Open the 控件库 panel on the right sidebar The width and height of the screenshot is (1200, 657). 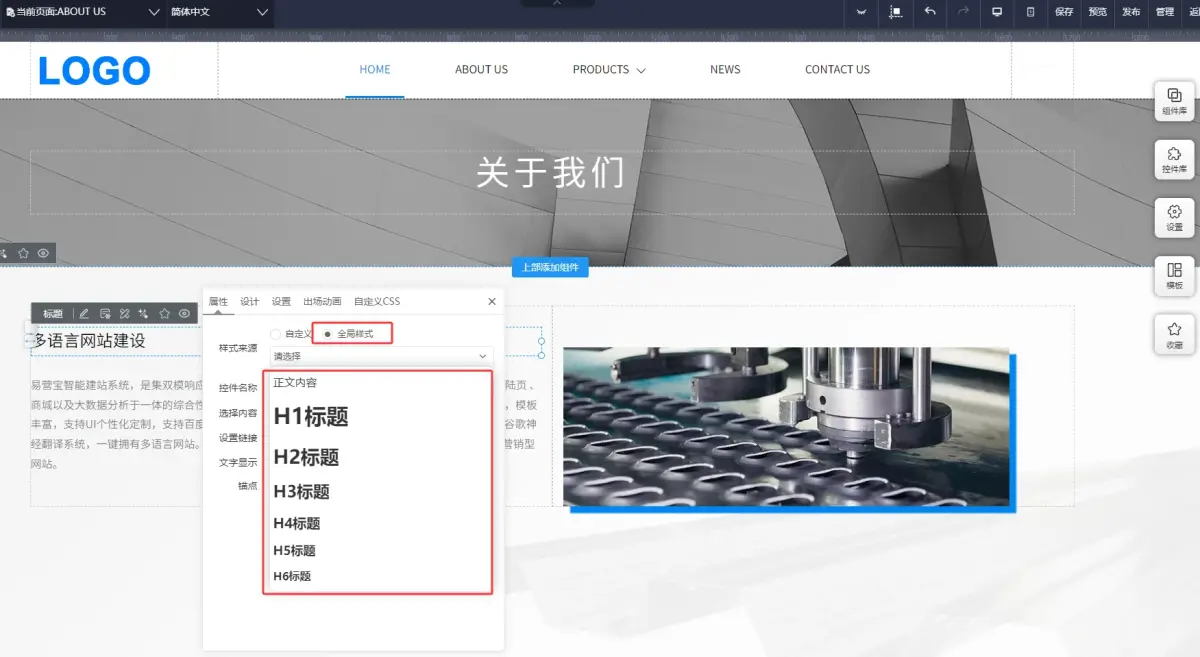pos(1173,160)
